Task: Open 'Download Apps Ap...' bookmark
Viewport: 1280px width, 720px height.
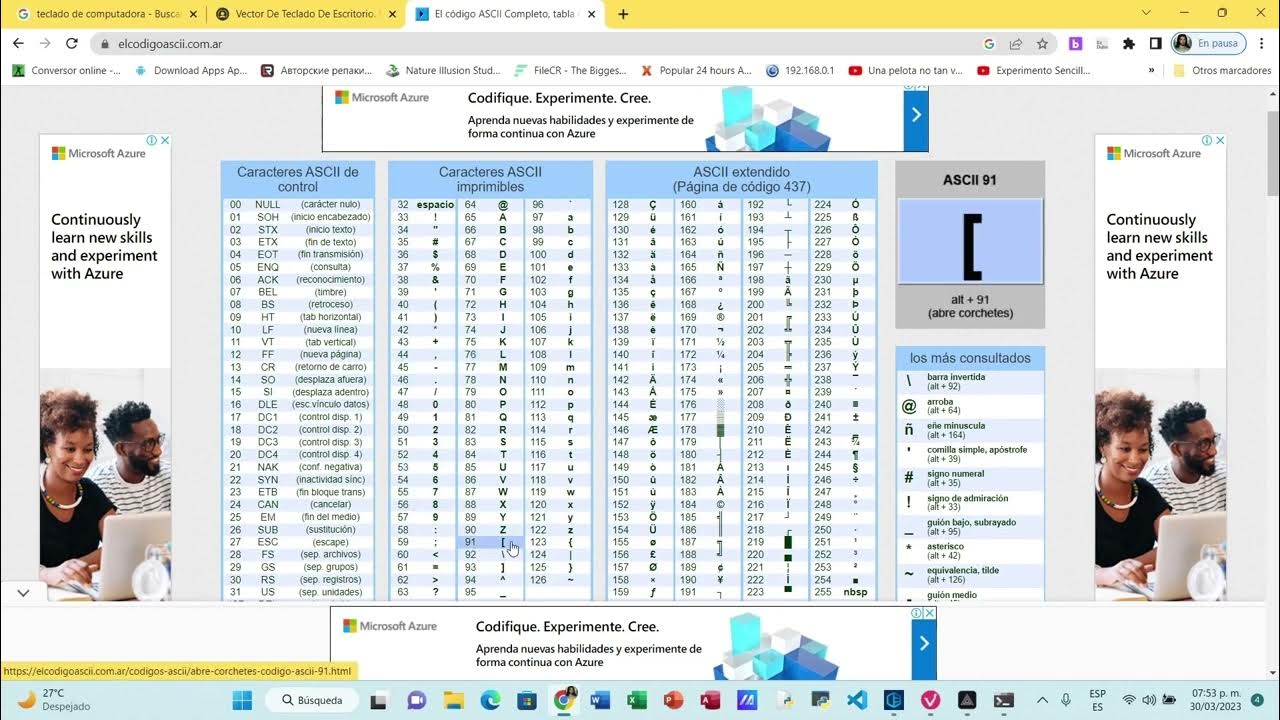Action: [x=191, y=71]
